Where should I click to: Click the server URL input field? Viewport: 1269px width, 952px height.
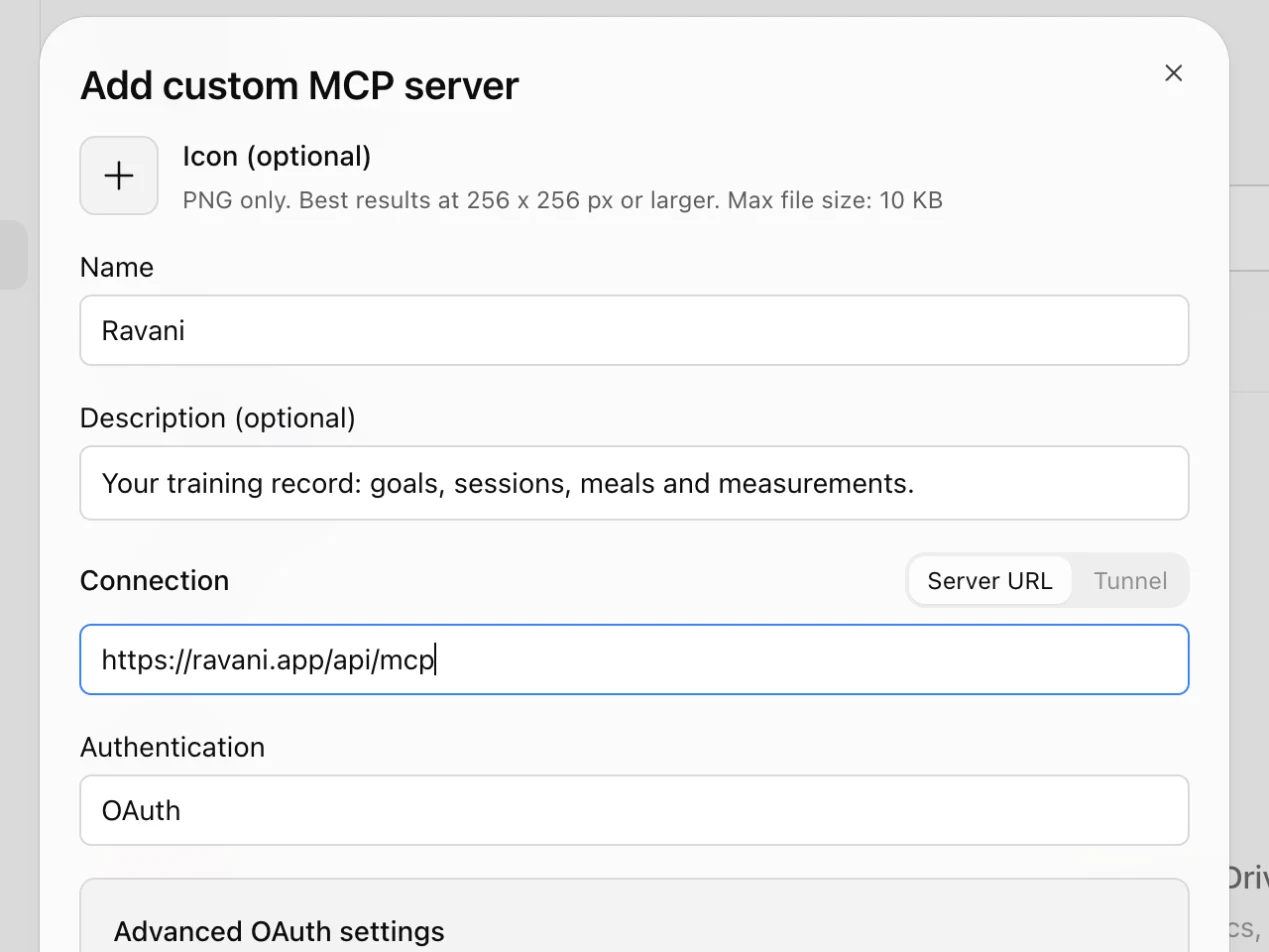click(x=634, y=660)
